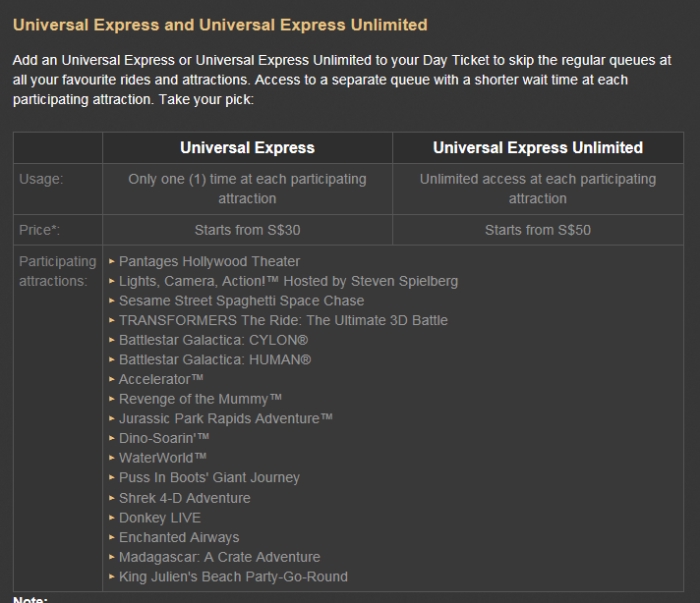Click the 'Starts from S$30' price cell

click(x=247, y=230)
